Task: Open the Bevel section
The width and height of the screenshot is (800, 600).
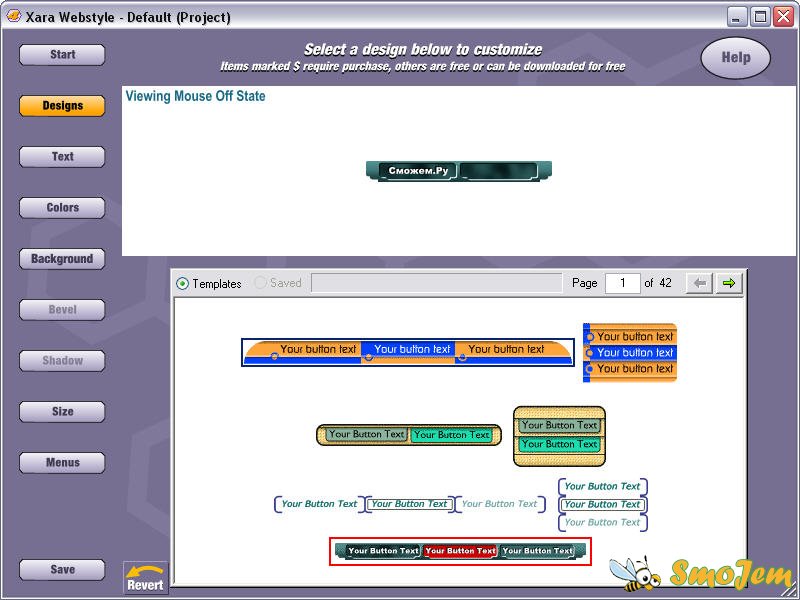Action: click(x=62, y=310)
